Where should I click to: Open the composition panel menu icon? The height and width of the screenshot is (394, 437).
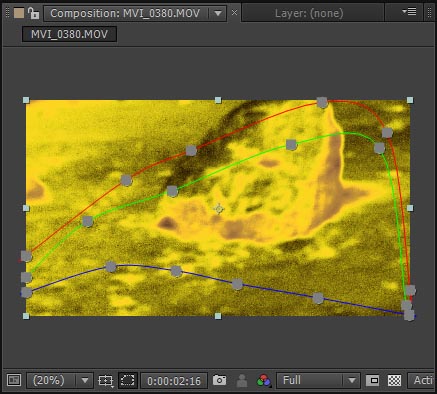click(x=409, y=12)
